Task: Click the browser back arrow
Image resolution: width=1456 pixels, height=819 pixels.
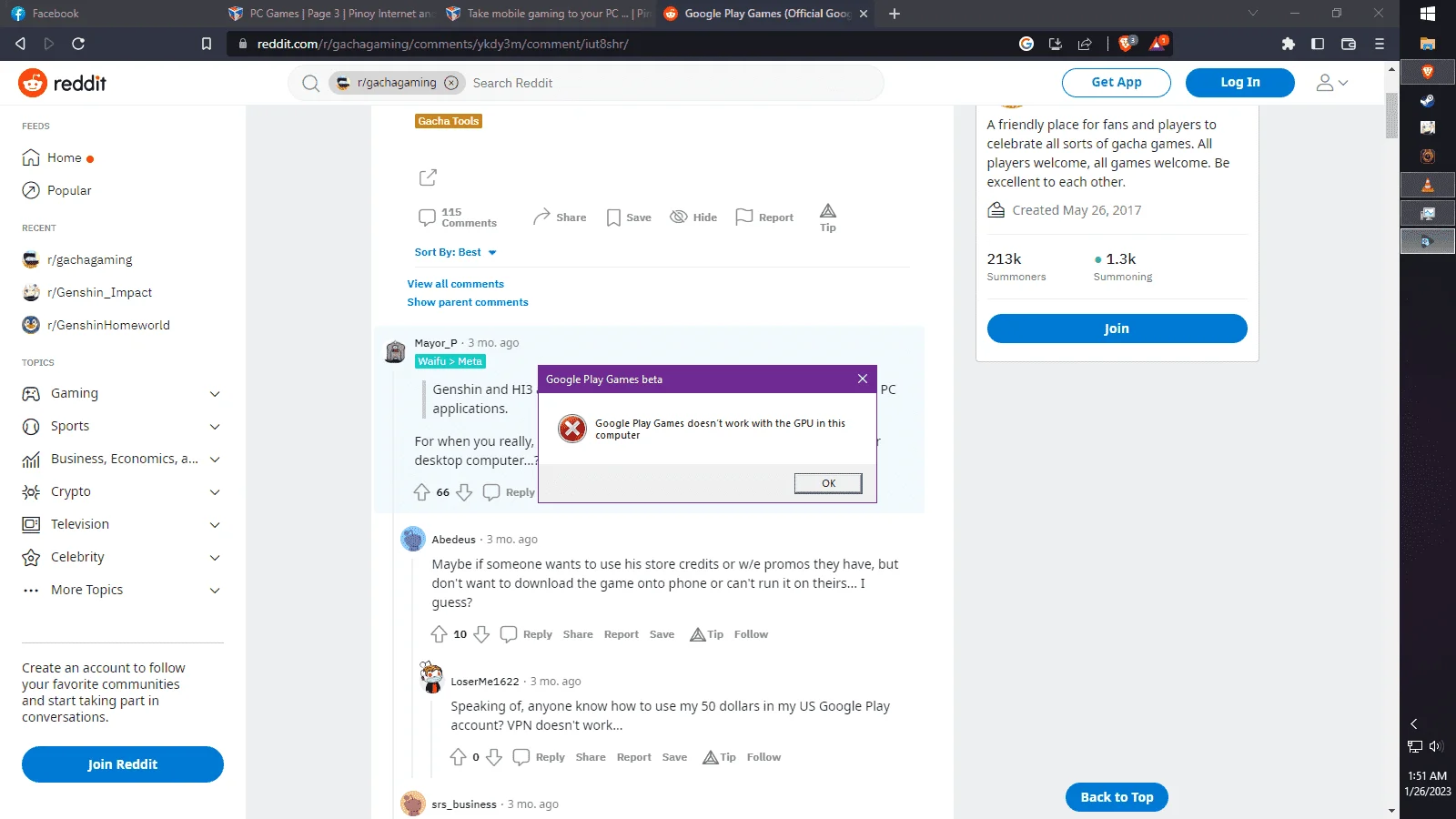Action: pyautogui.click(x=20, y=44)
